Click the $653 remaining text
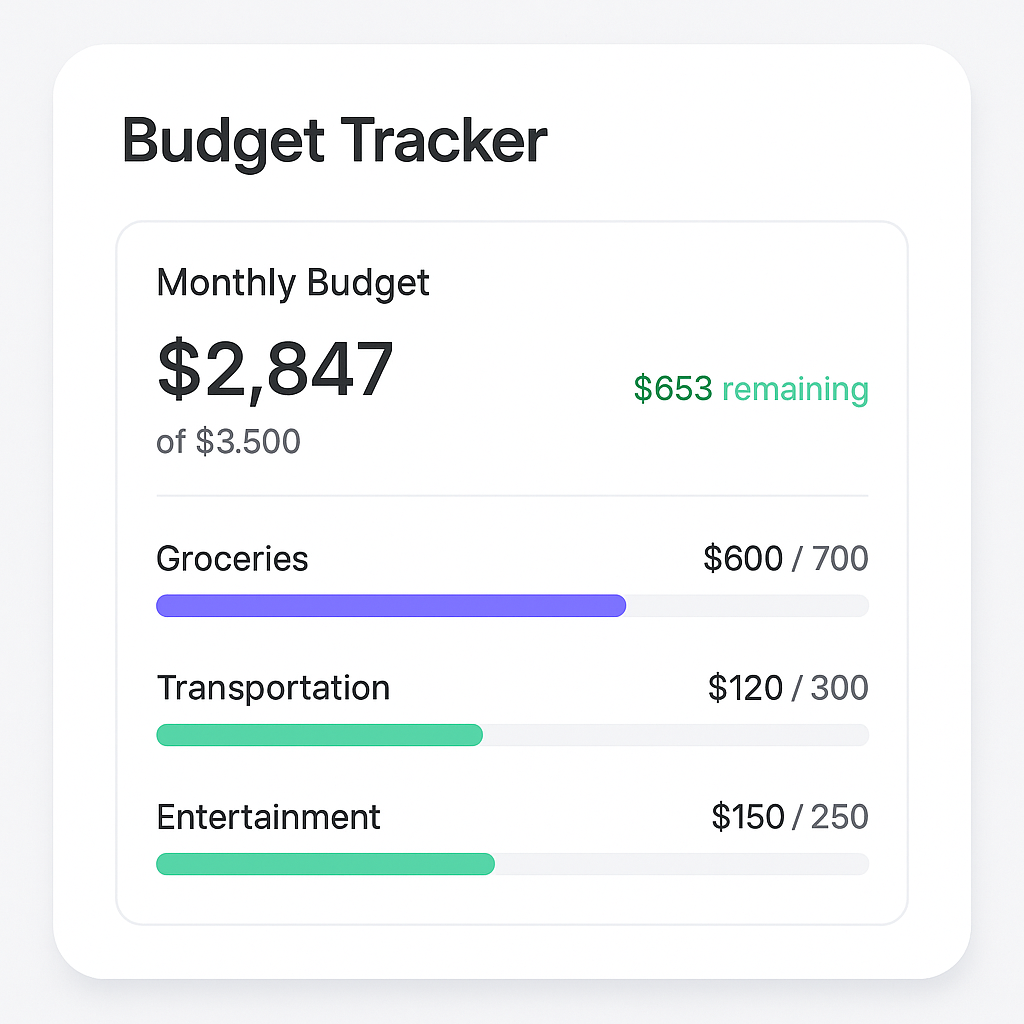The width and height of the screenshot is (1024, 1024). tap(751, 389)
